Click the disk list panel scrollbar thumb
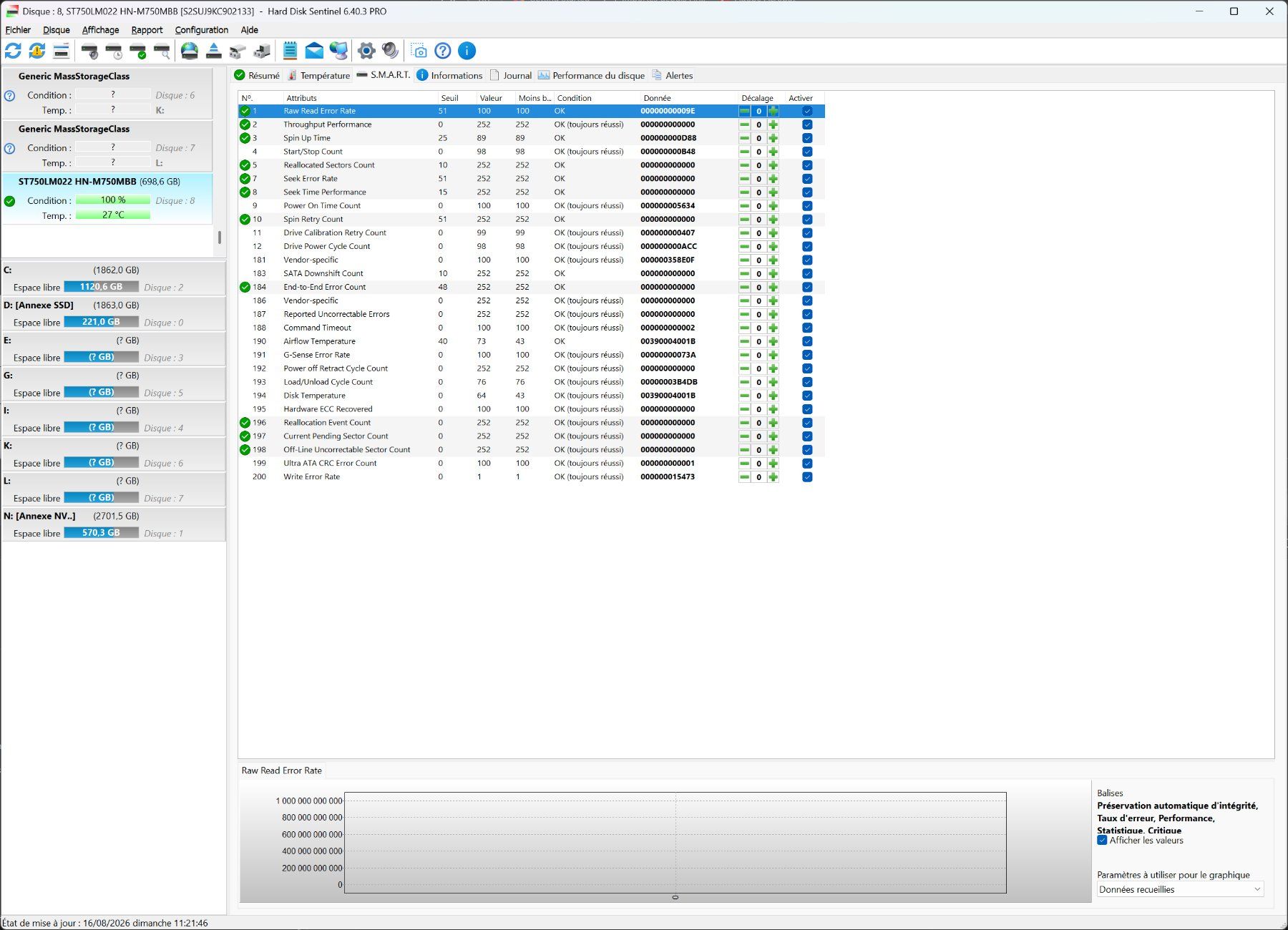This screenshot has height=930, width=1288. (x=220, y=237)
